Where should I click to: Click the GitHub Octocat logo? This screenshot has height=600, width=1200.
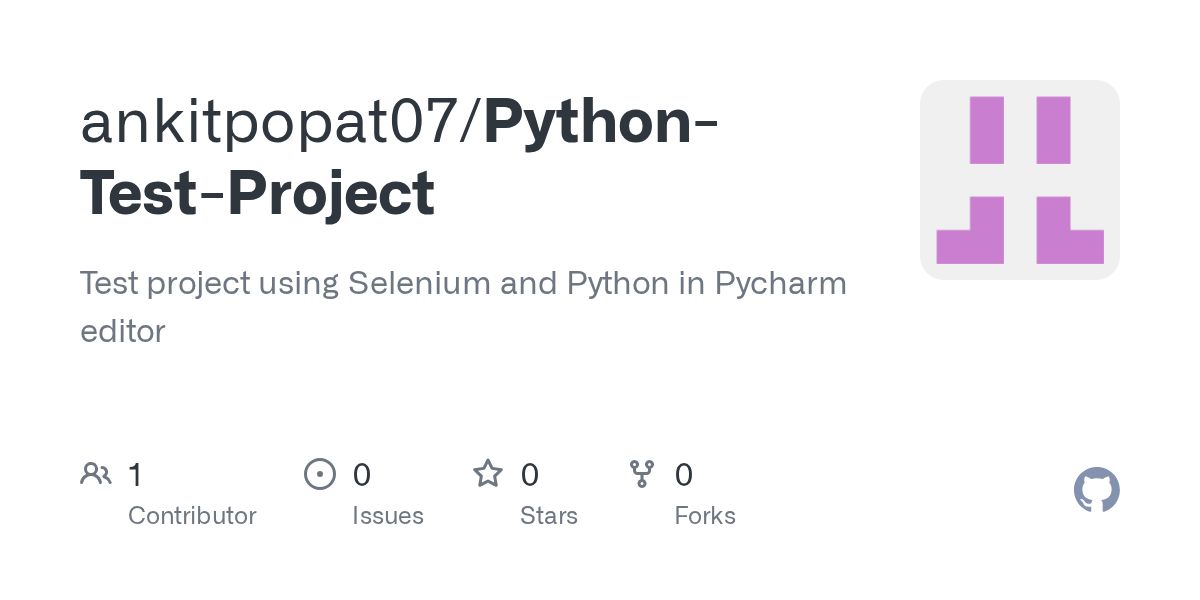click(1096, 490)
